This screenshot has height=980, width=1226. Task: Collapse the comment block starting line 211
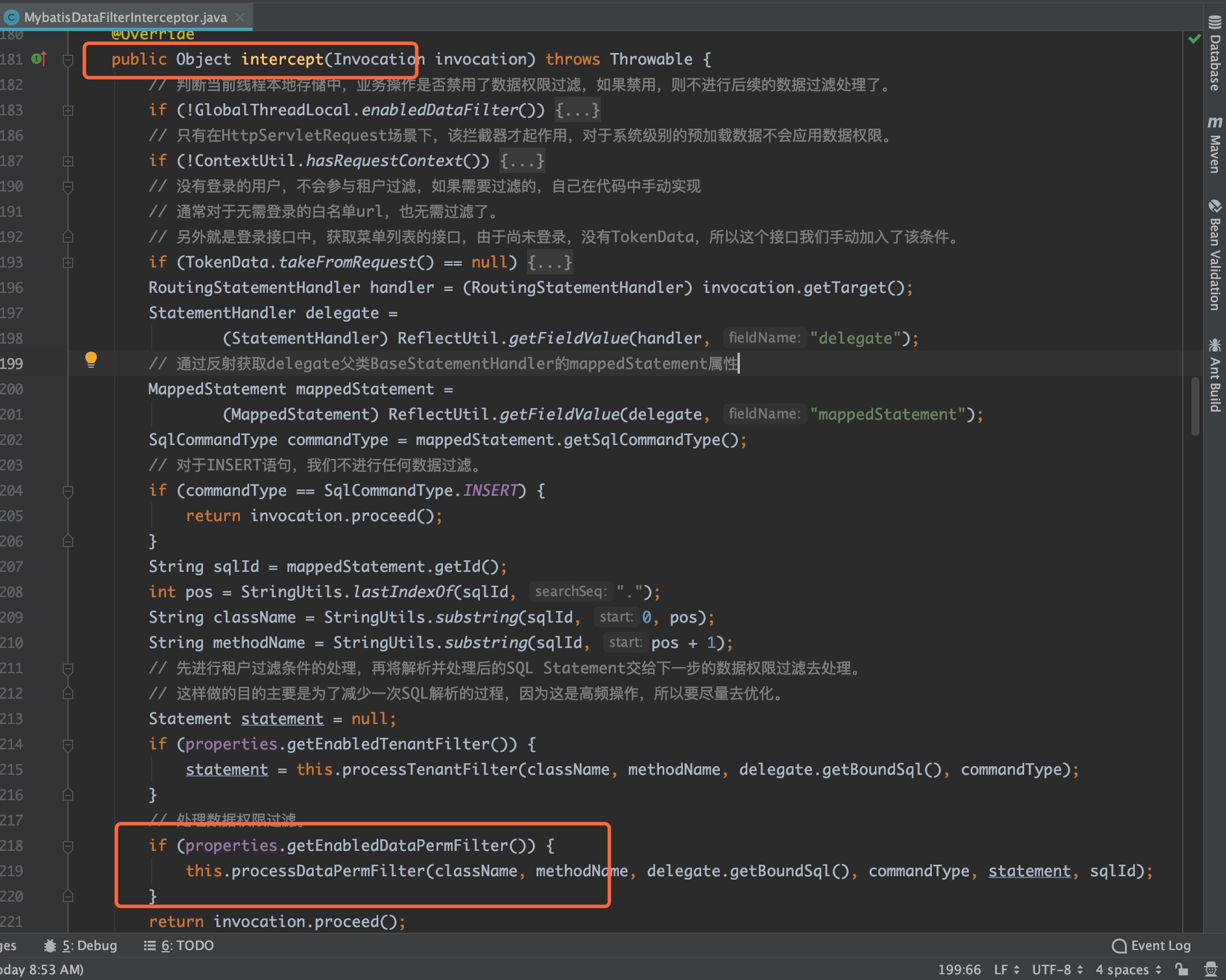68,668
